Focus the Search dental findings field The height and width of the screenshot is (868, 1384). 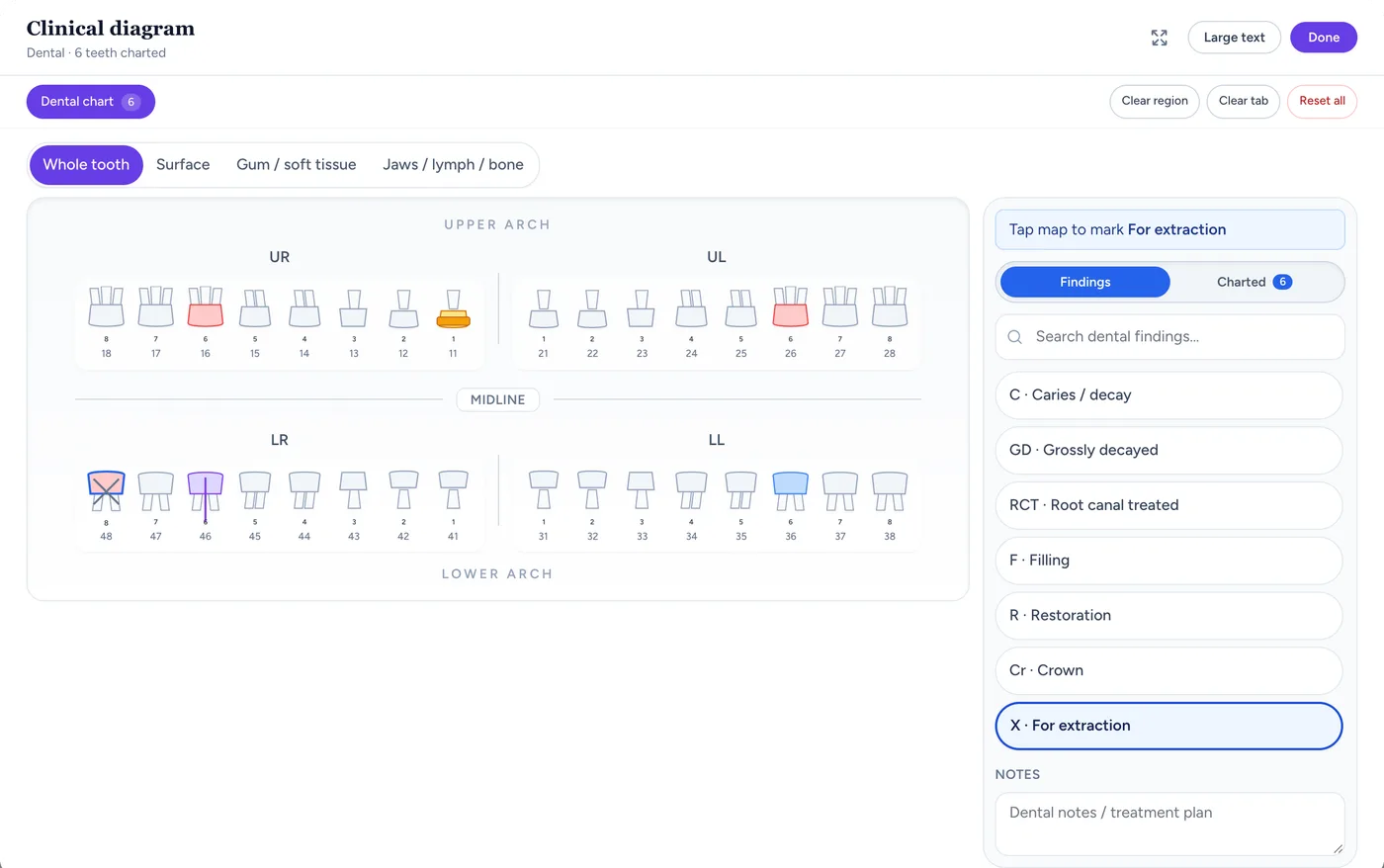coord(1169,337)
